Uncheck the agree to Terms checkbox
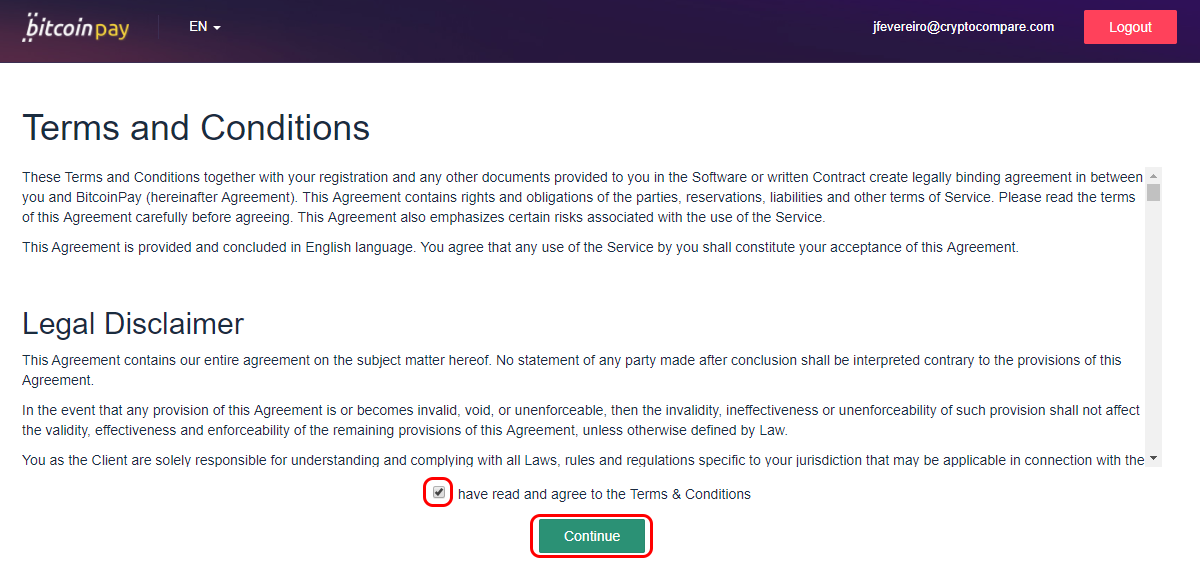 tap(439, 492)
